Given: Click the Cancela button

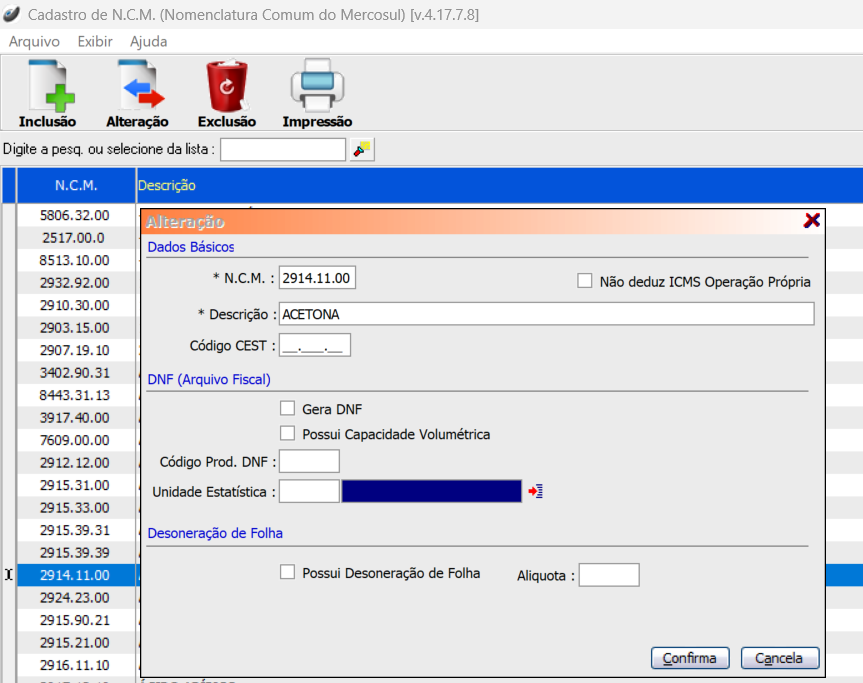Looking at the screenshot, I should click(x=779, y=658).
